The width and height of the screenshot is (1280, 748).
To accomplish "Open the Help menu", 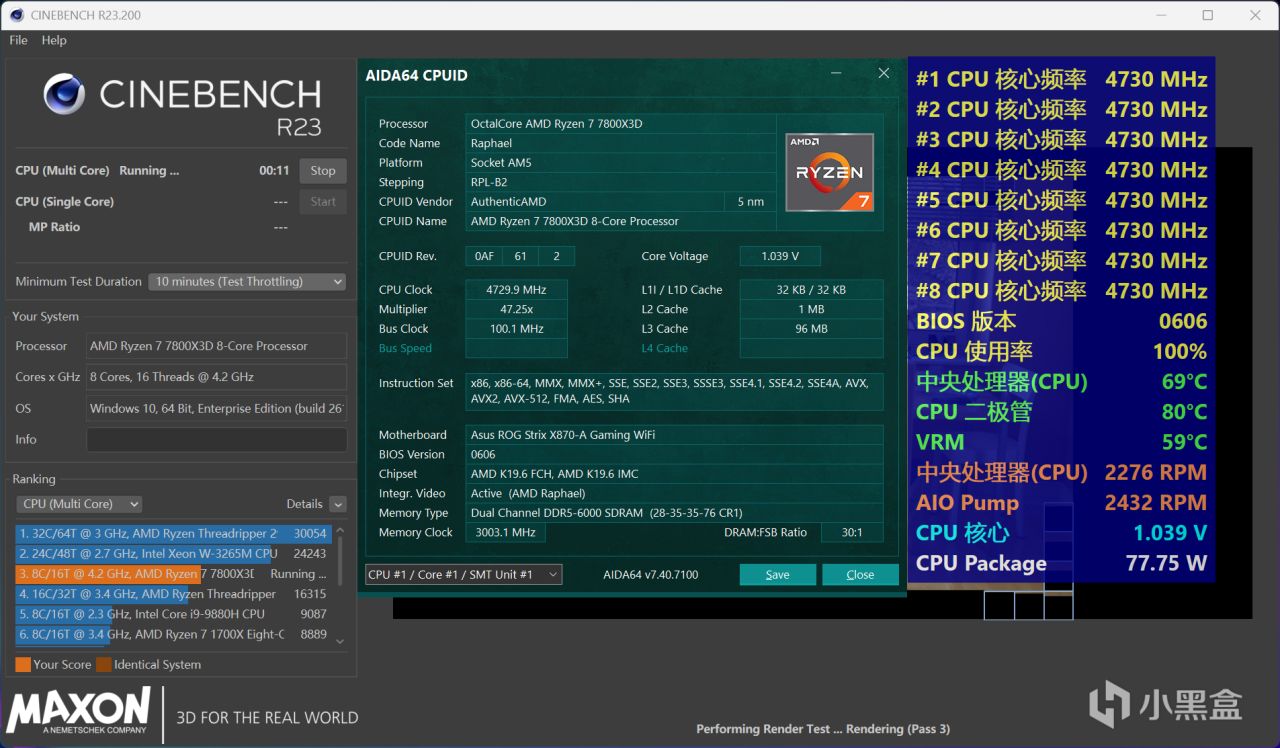I will pyautogui.click(x=54, y=40).
